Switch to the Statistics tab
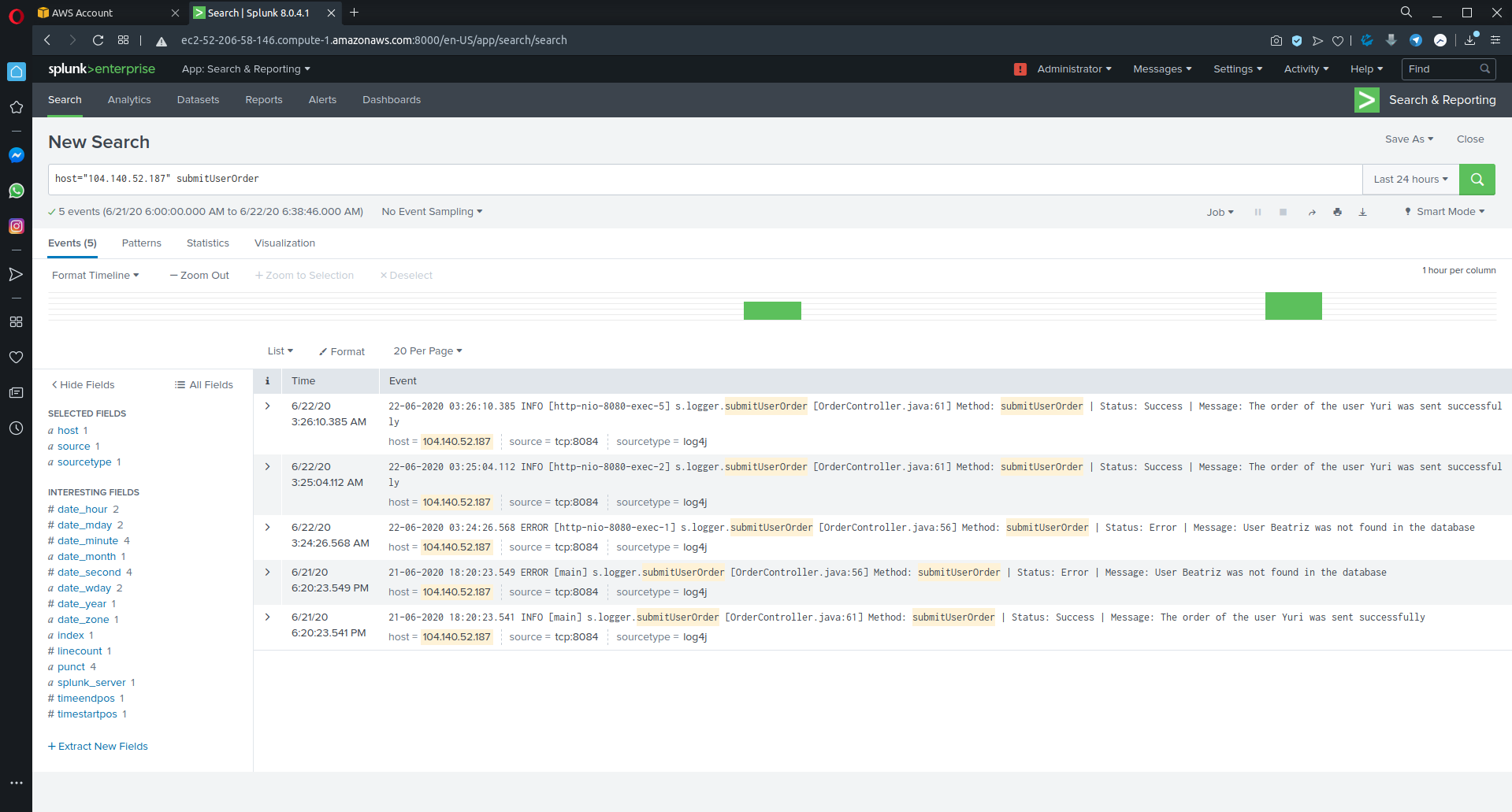1512x812 pixels. pyautogui.click(x=207, y=243)
